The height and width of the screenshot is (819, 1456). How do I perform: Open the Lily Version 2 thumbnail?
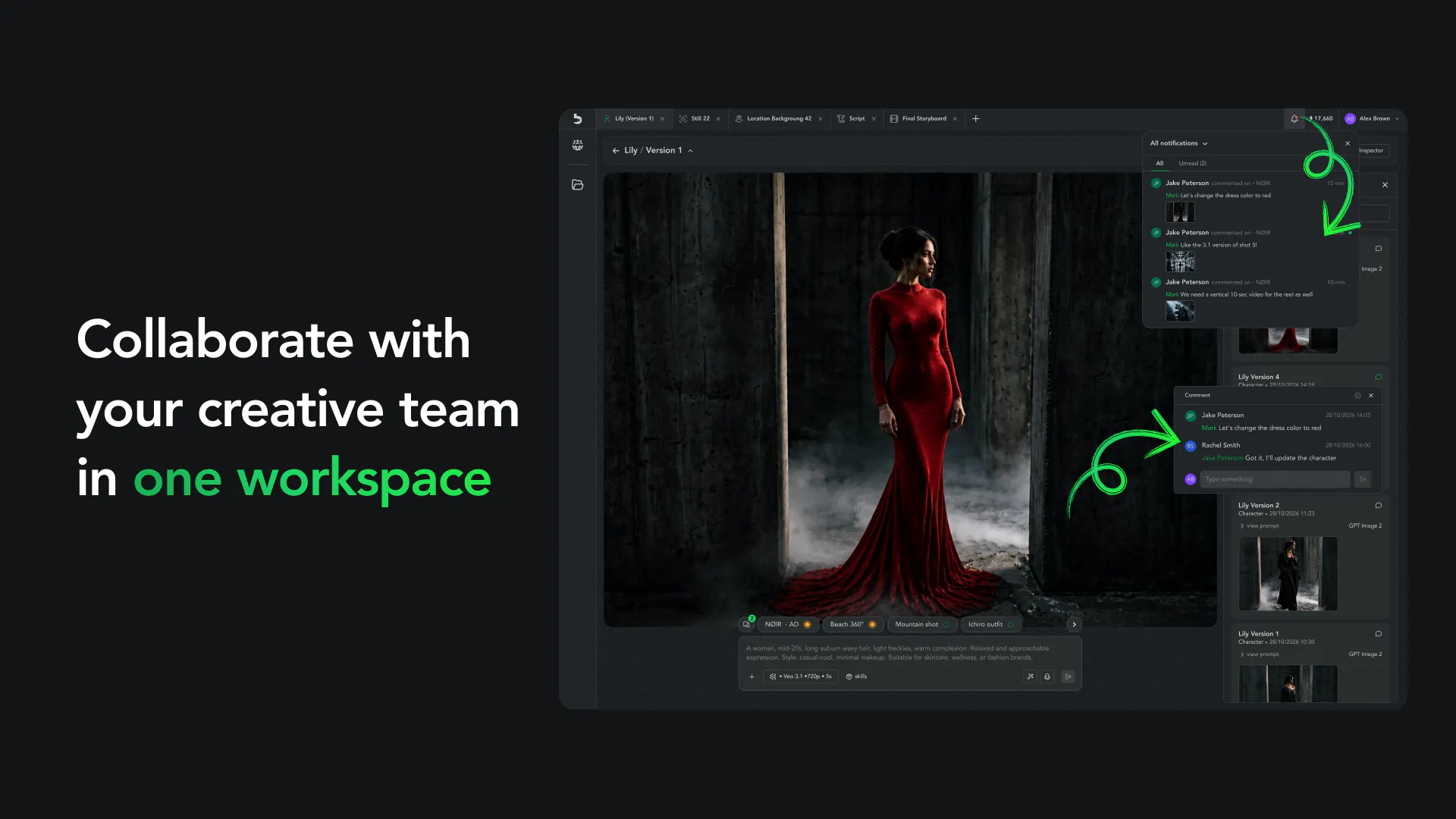1288,573
